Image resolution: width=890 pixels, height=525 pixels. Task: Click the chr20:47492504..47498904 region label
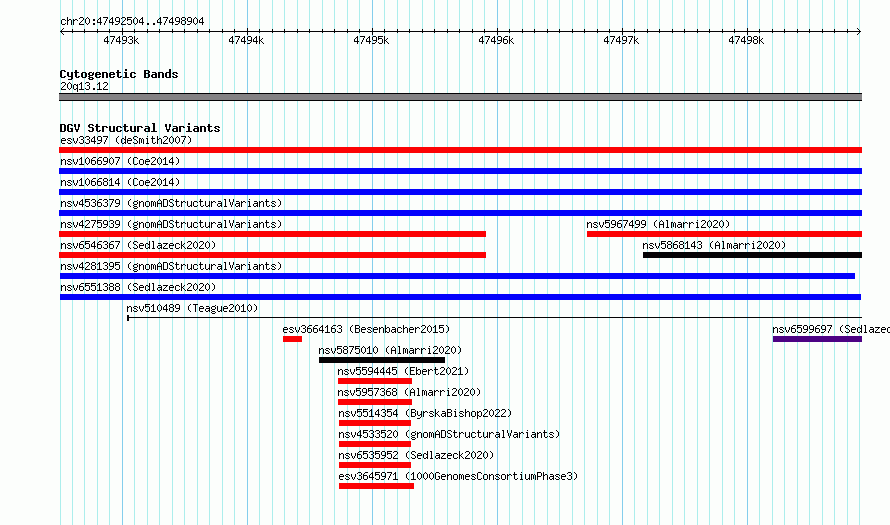click(x=132, y=21)
